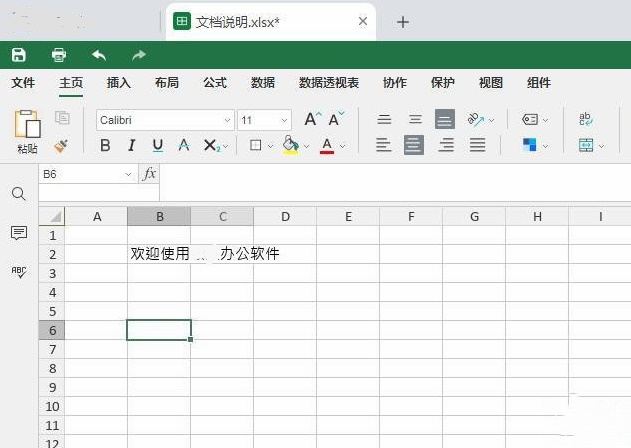Open the Comments panel icon
Image resolution: width=631 pixels, height=448 pixels.
click(x=19, y=233)
